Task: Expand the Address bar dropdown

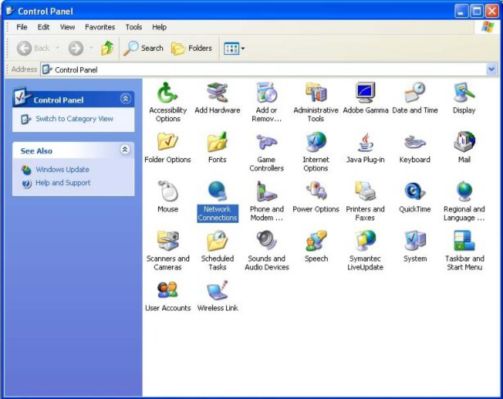Action: [x=491, y=69]
